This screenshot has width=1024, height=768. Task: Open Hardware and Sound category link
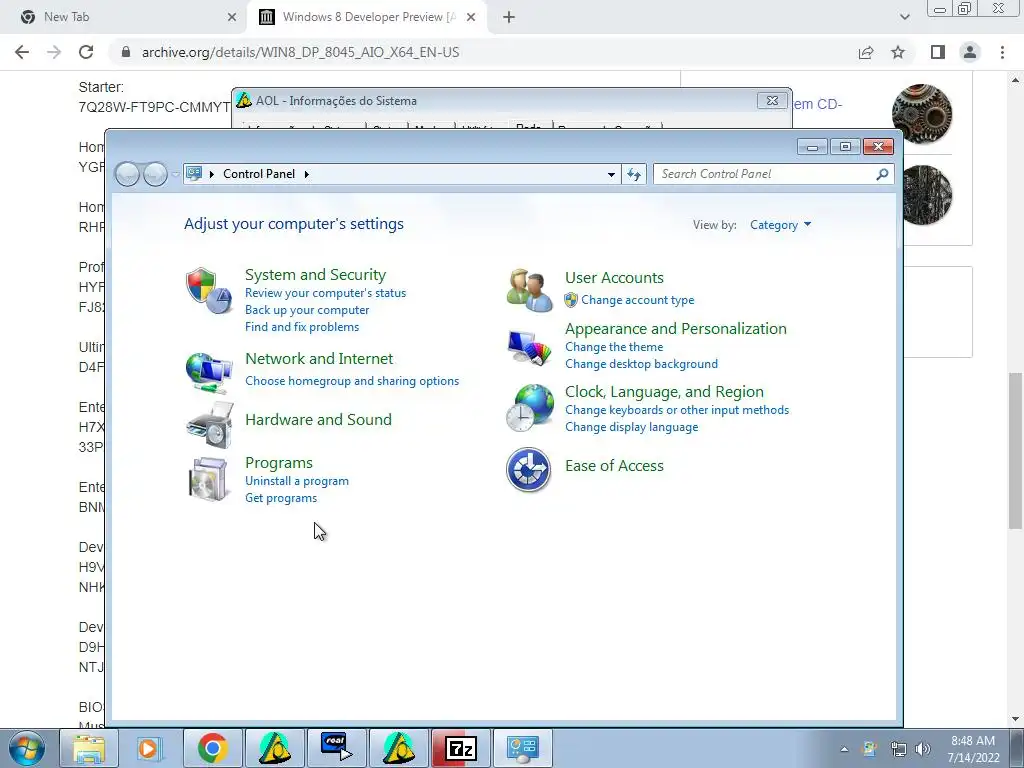(x=318, y=420)
